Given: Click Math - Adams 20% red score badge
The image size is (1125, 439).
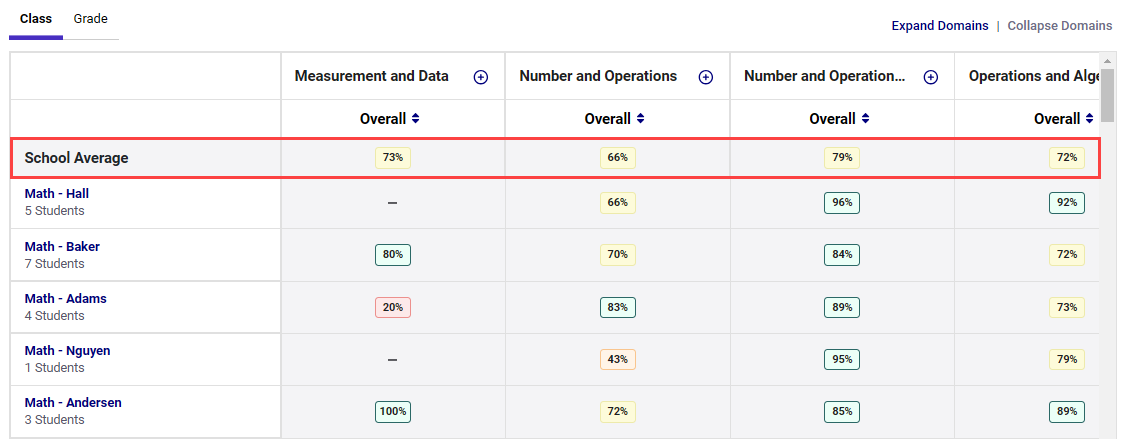Looking at the screenshot, I should [392, 308].
